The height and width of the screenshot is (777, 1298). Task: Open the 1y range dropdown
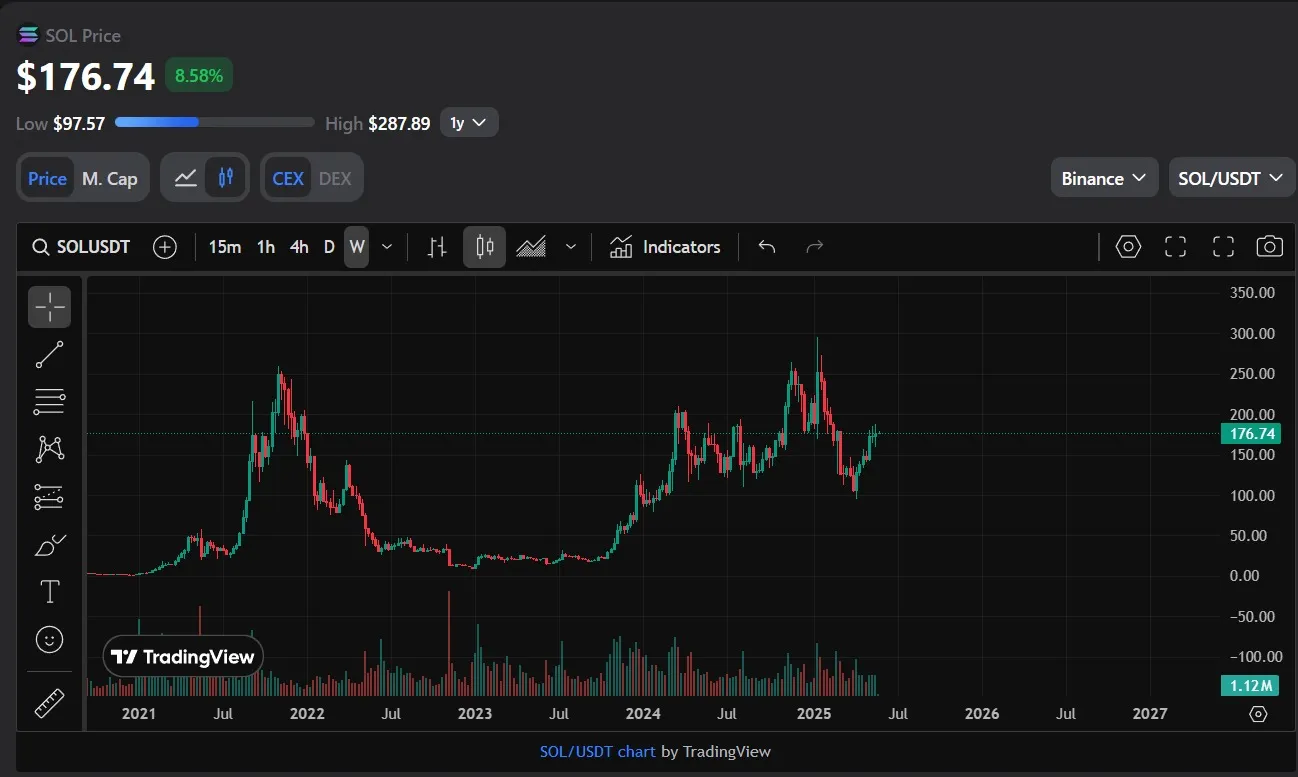pos(468,123)
